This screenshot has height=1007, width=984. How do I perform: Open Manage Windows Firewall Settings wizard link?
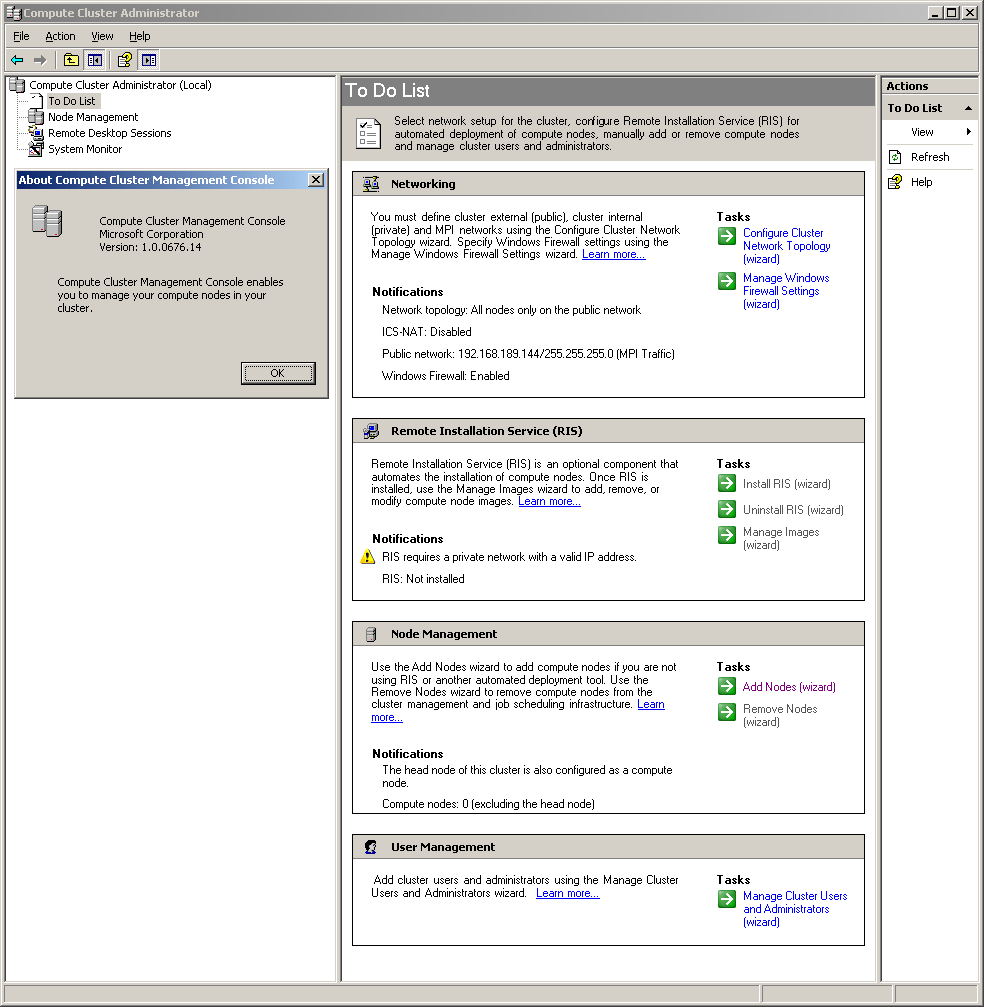pyautogui.click(x=786, y=291)
